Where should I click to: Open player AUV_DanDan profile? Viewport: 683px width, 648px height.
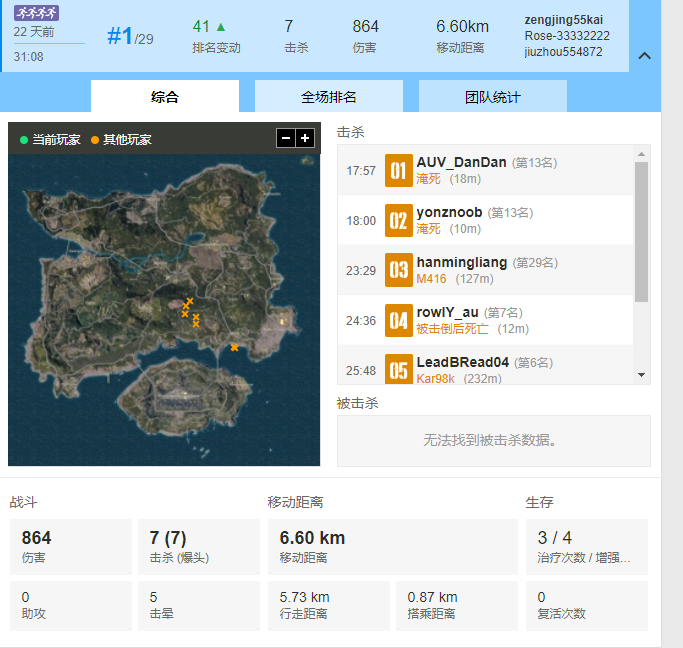coord(461,162)
